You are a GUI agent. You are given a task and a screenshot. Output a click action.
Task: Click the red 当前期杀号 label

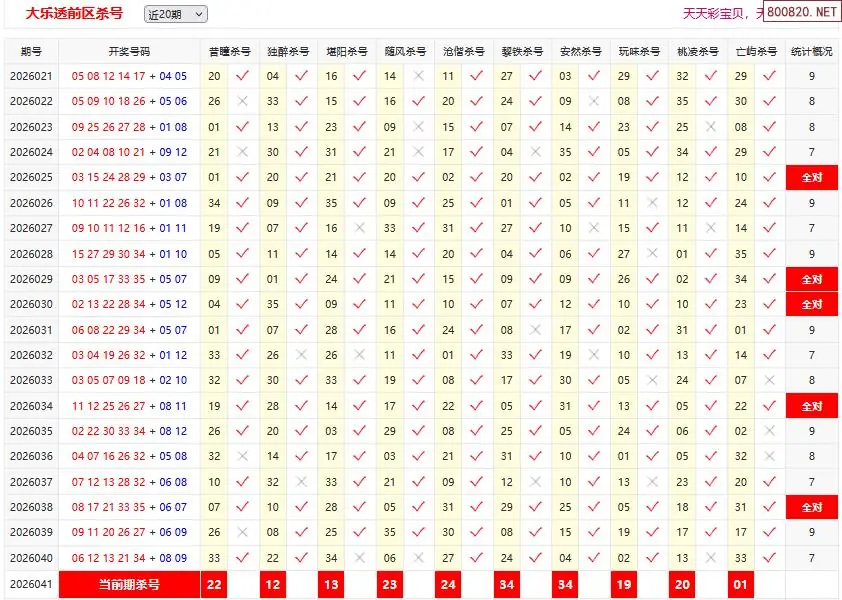click(x=129, y=584)
